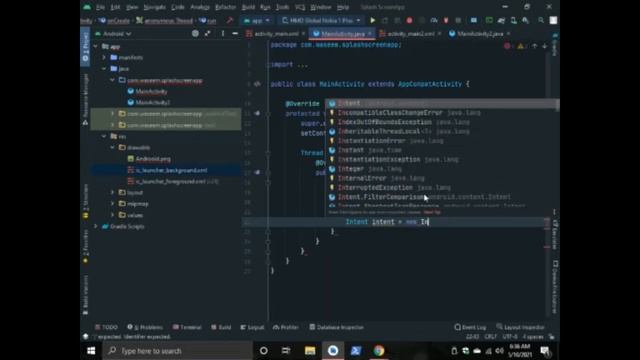Open the Android view selector dropdown
640x360 pixels.
(113, 34)
